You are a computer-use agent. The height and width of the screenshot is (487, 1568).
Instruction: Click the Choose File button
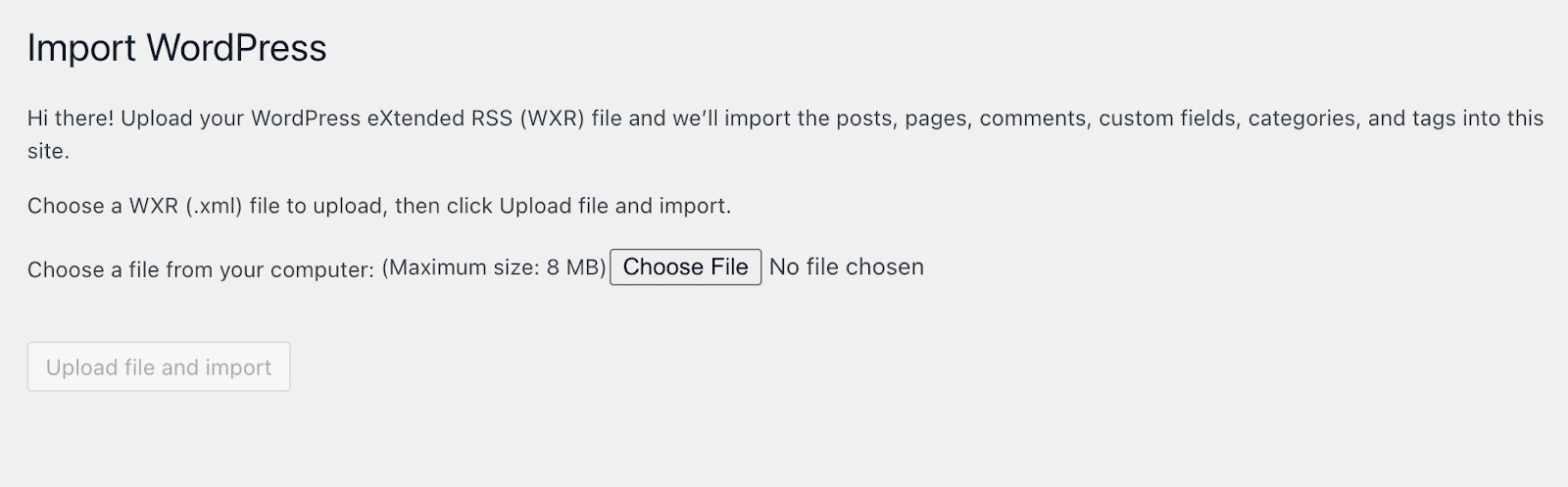pos(685,268)
